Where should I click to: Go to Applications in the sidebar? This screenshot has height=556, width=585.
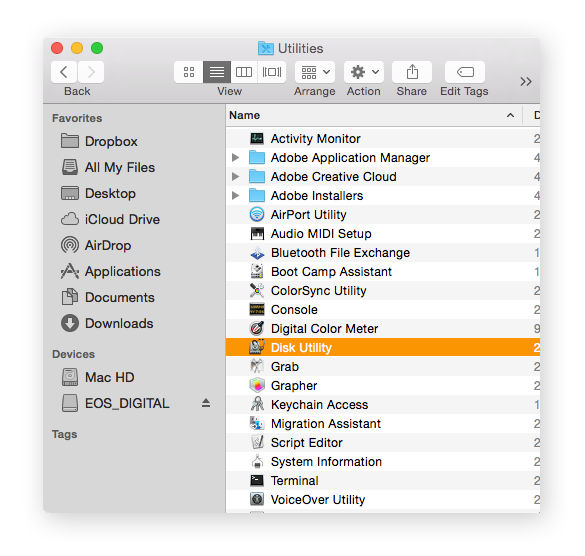111,271
